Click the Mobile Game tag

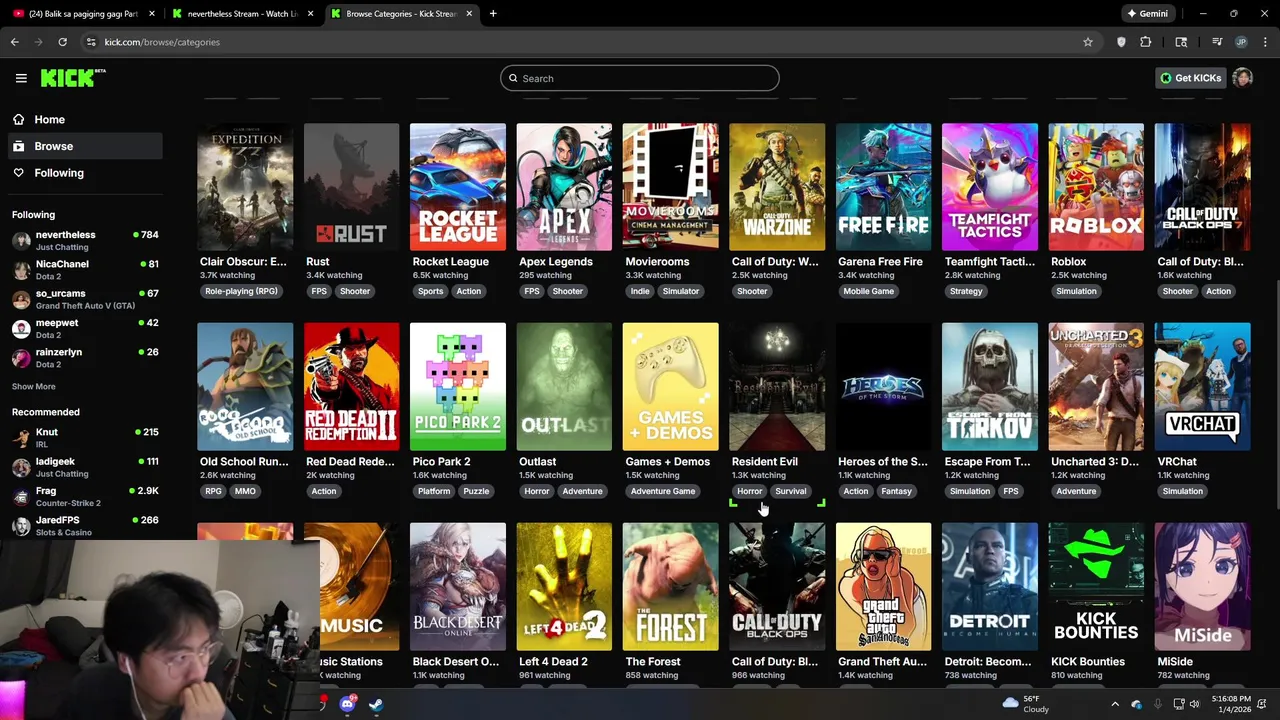tap(868, 291)
